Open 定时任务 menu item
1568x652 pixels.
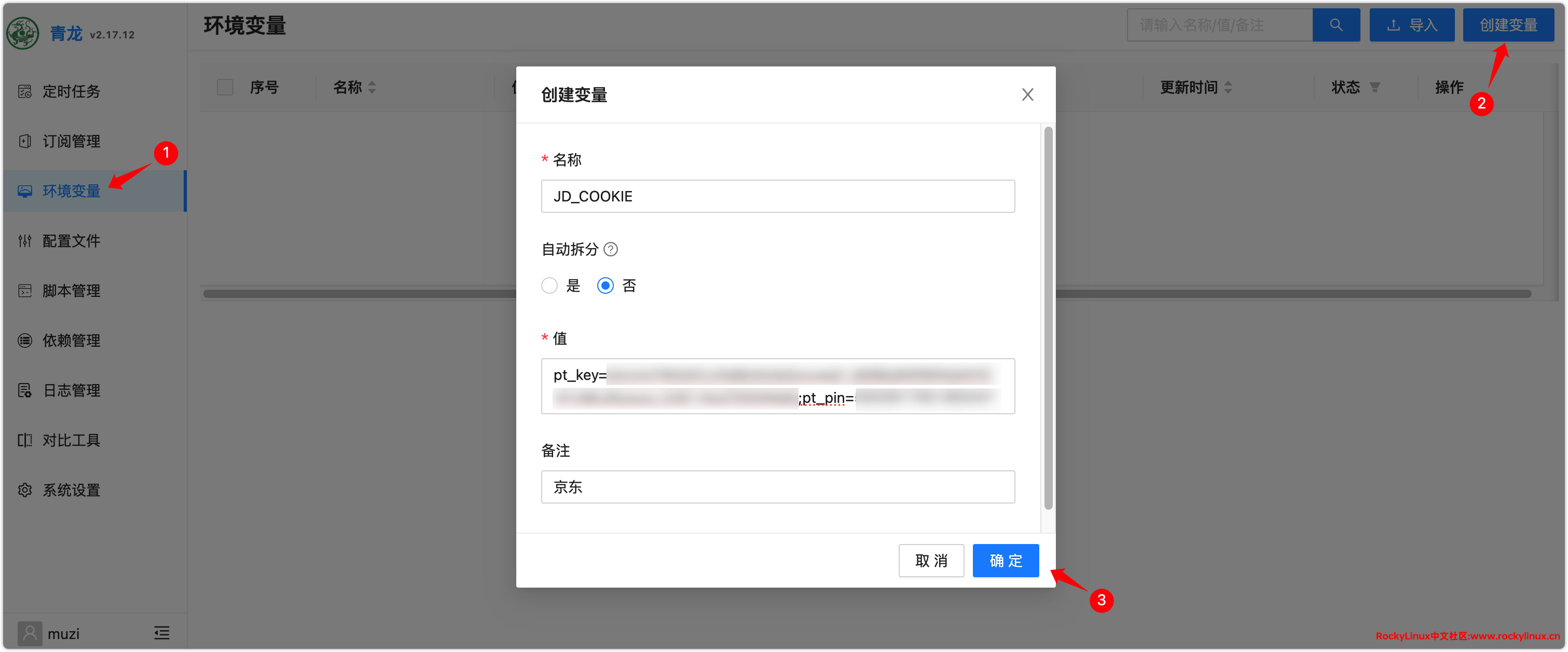pos(71,91)
